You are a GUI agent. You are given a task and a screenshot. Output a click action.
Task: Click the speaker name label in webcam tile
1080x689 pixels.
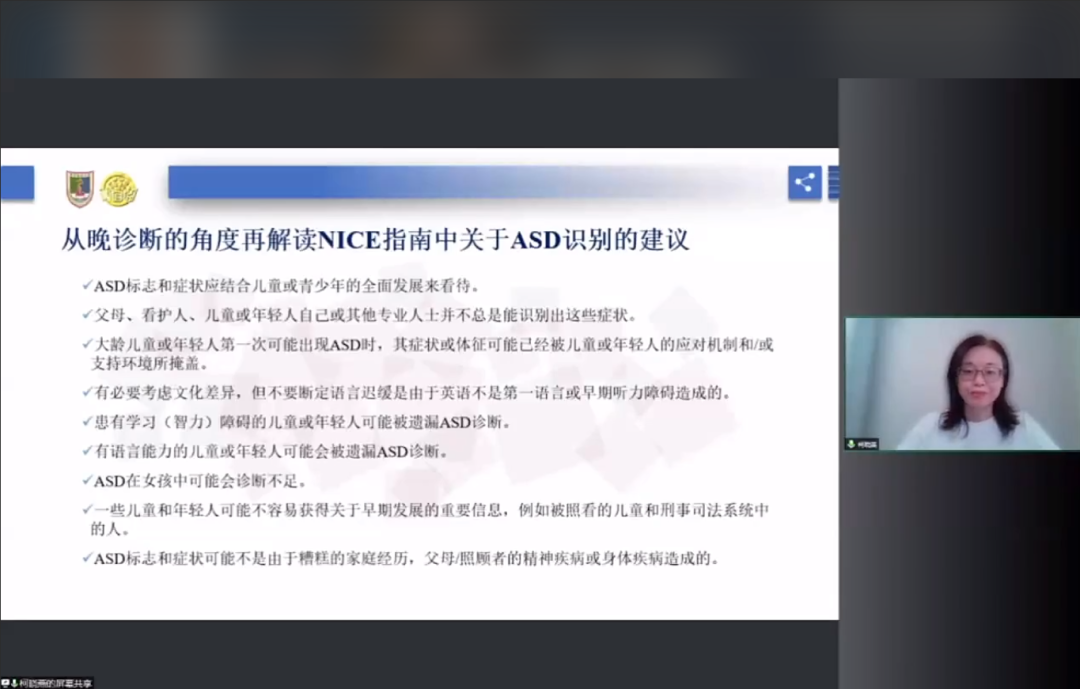click(x=867, y=443)
